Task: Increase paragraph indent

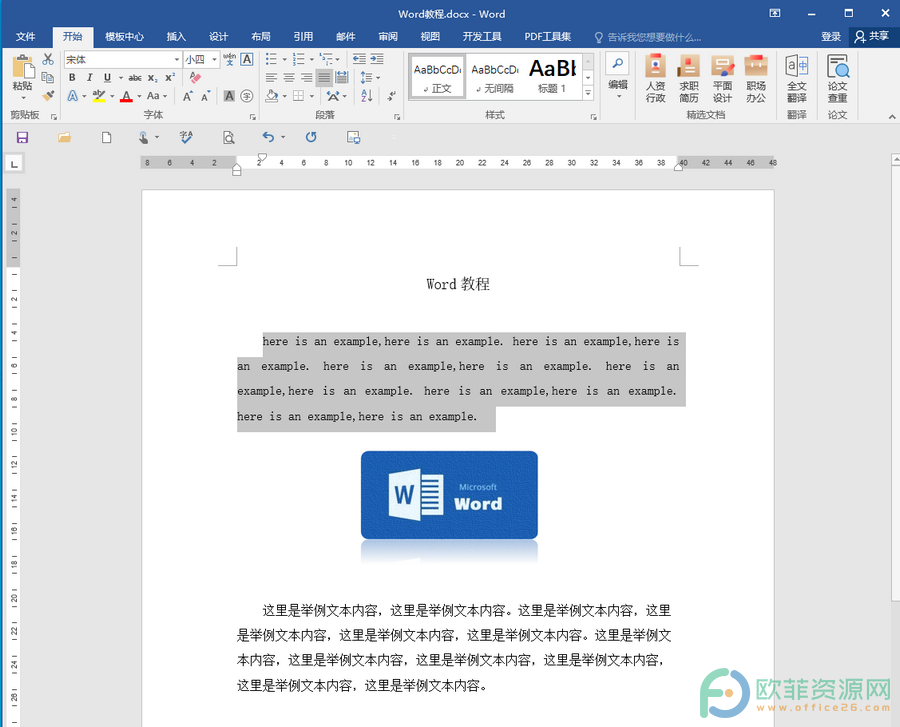Action: (377, 59)
